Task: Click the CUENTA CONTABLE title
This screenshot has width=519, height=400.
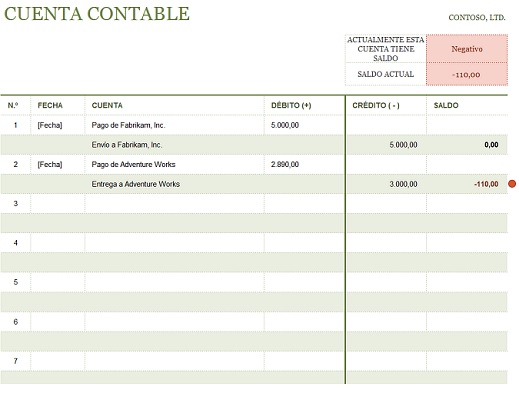Action: coord(97,14)
